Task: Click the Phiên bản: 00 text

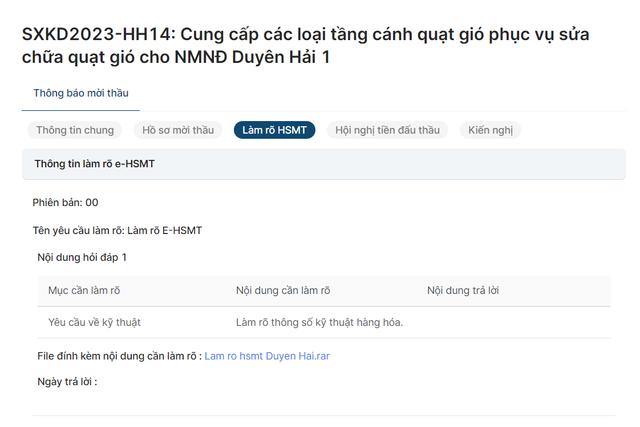Action: click(65, 203)
